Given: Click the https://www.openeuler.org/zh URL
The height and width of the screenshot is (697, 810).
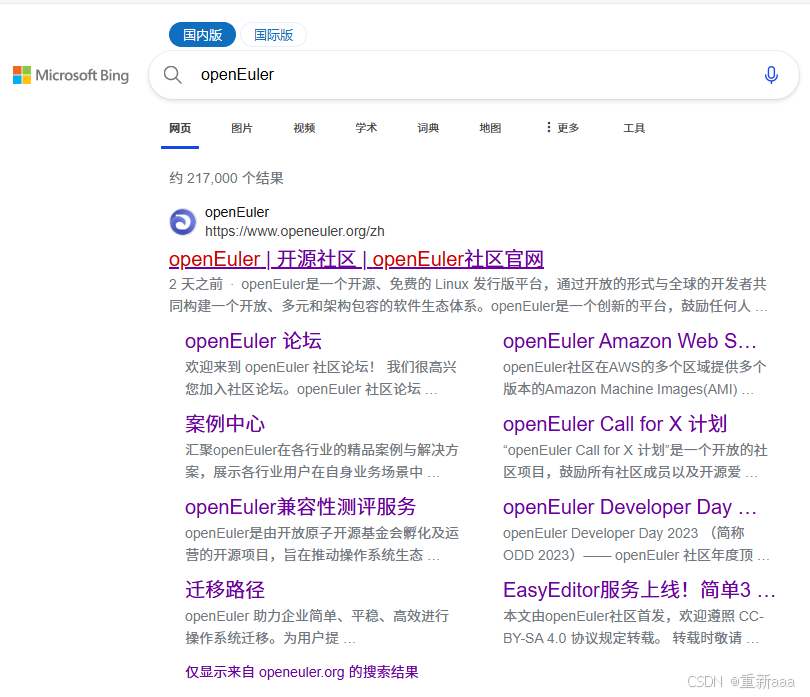Looking at the screenshot, I should (294, 231).
